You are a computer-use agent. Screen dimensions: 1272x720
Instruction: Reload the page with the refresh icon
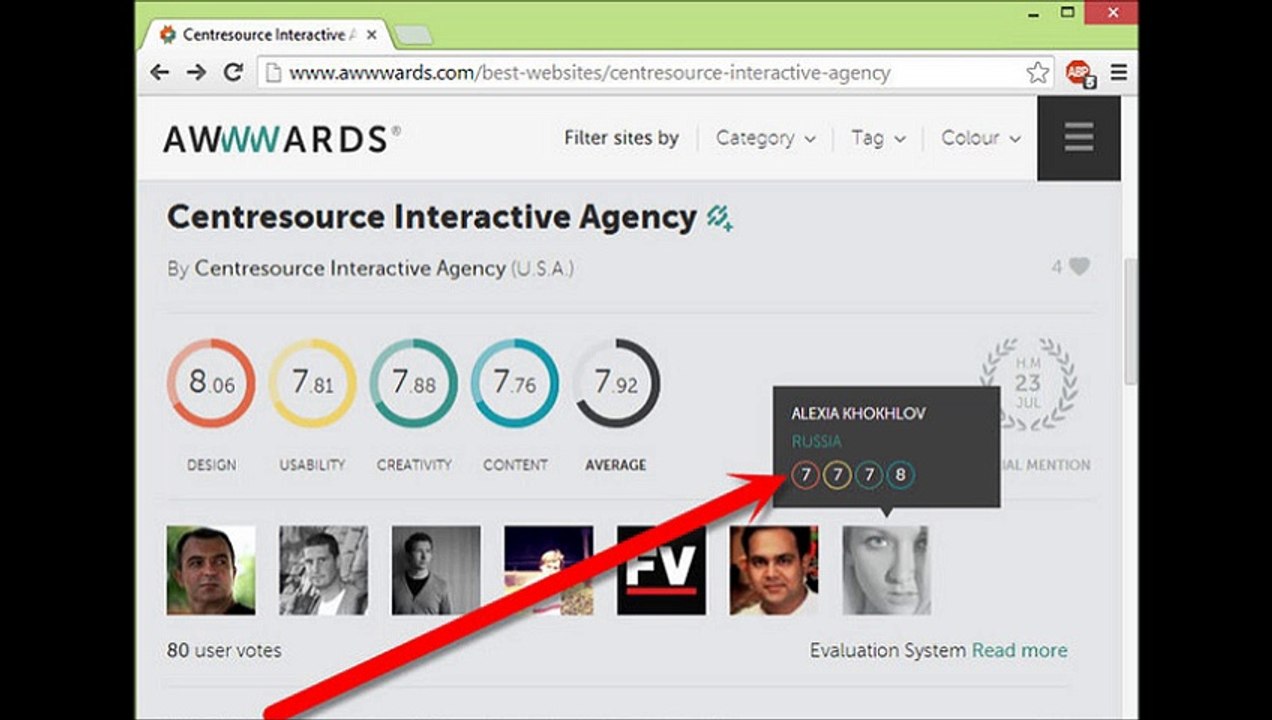coord(233,72)
